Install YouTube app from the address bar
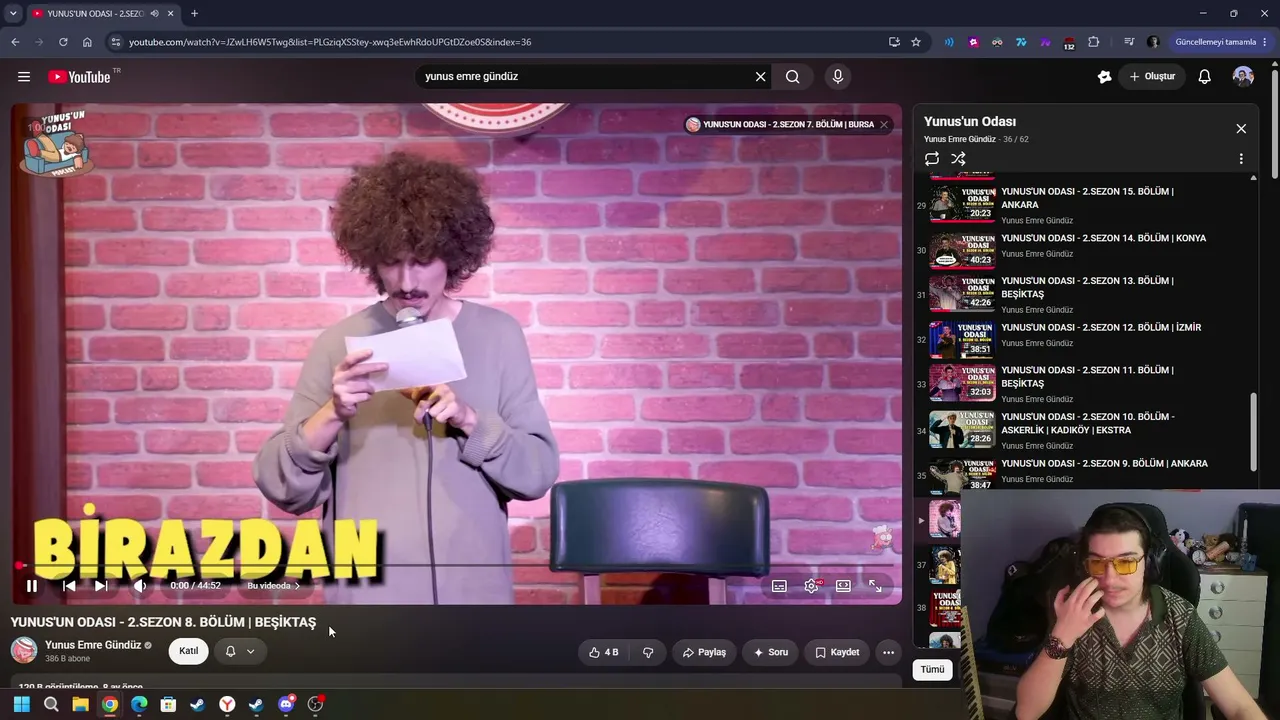The width and height of the screenshot is (1280, 720). [894, 42]
